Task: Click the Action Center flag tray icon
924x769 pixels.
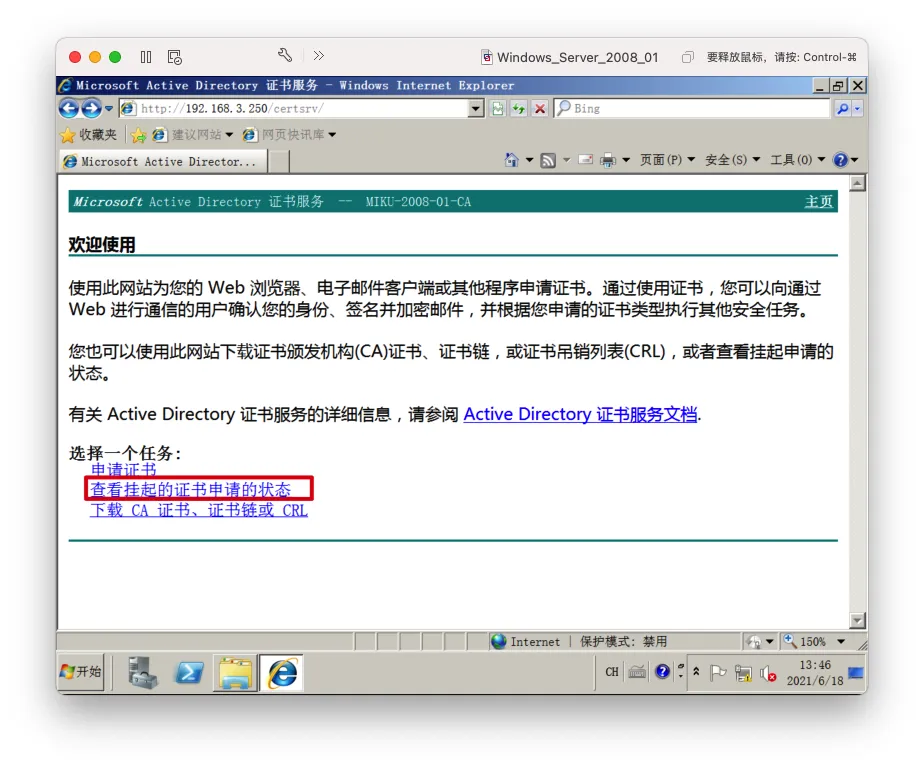Action: click(718, 672)
